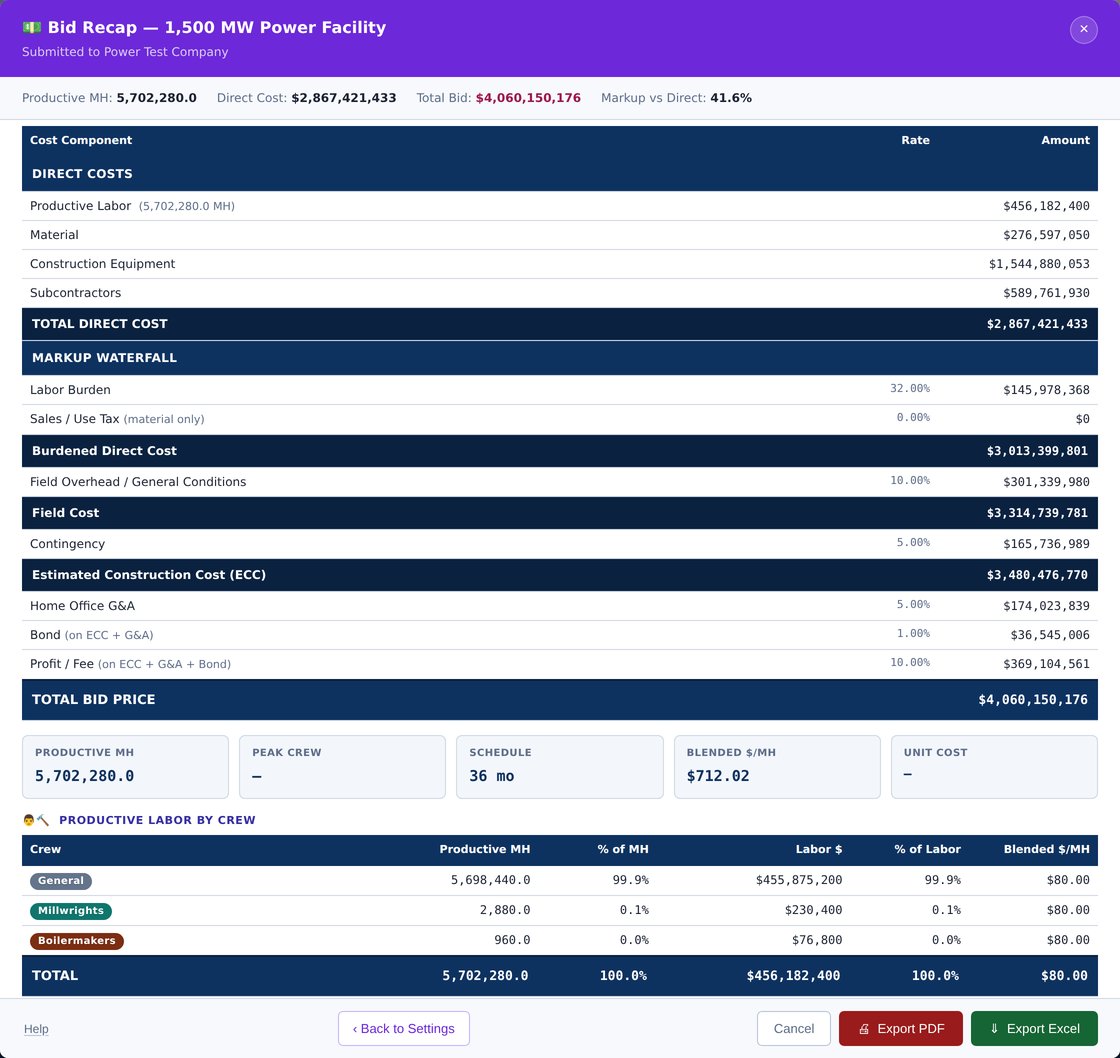
Task: Open the Help link
Action: (36, 1029)
